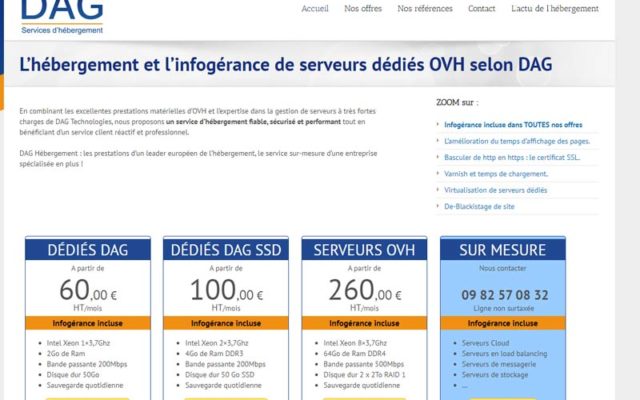Select the SERVEURS OVH plan header

click(x=364, y=249)
